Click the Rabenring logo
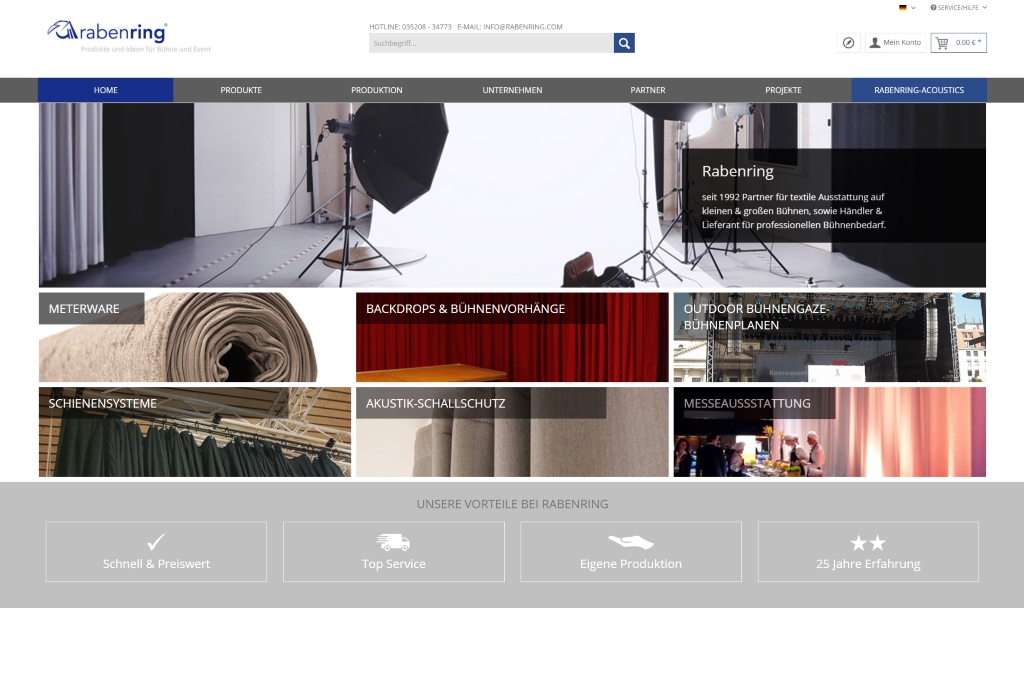Viewport: 1024px width, 675px height. coord(108,33)
